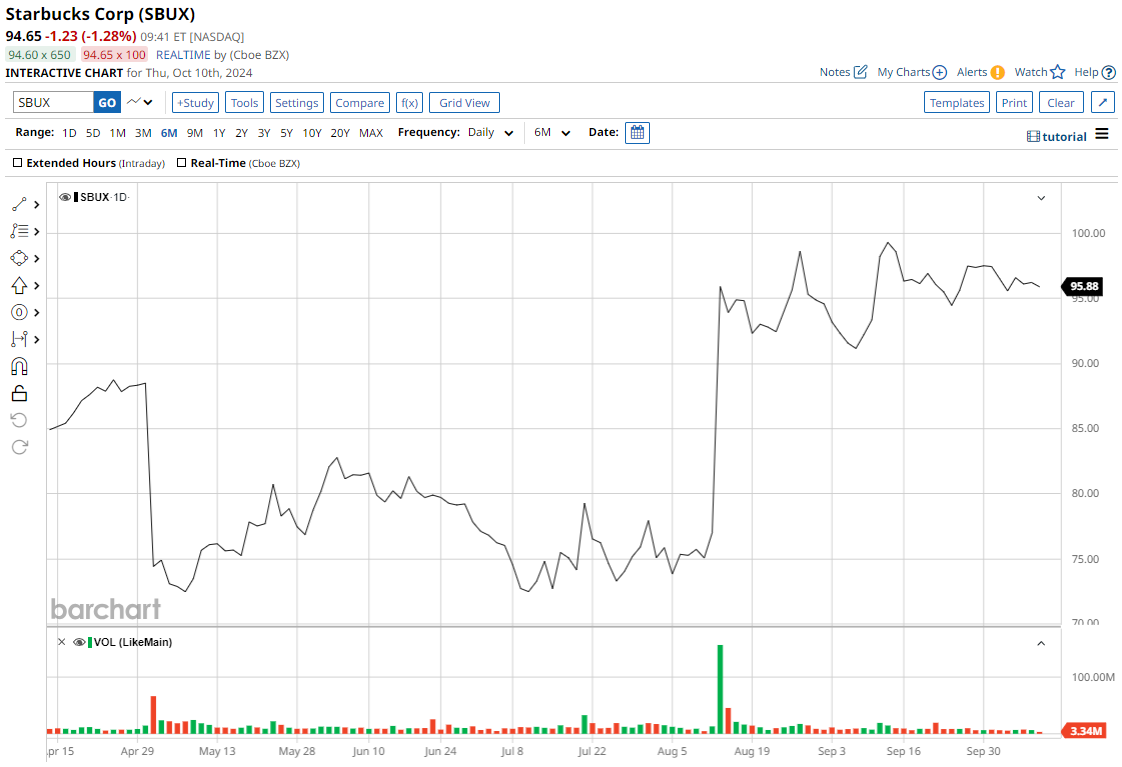
Task: Select the 1D range
Action: 69,133
